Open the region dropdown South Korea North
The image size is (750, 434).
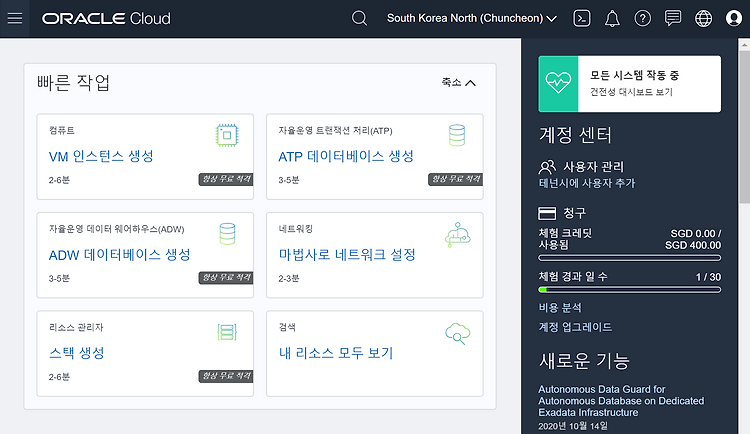472,19
